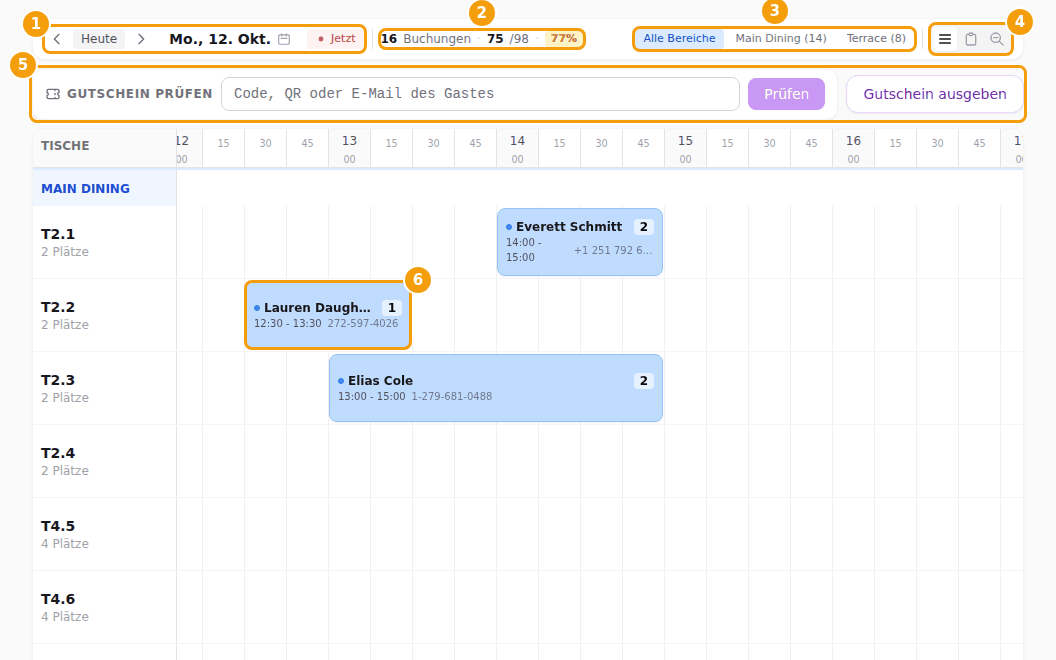Select the Alle Bereiche tab
This screenshot has height=660, width=1056.
(x=679, y=39)
